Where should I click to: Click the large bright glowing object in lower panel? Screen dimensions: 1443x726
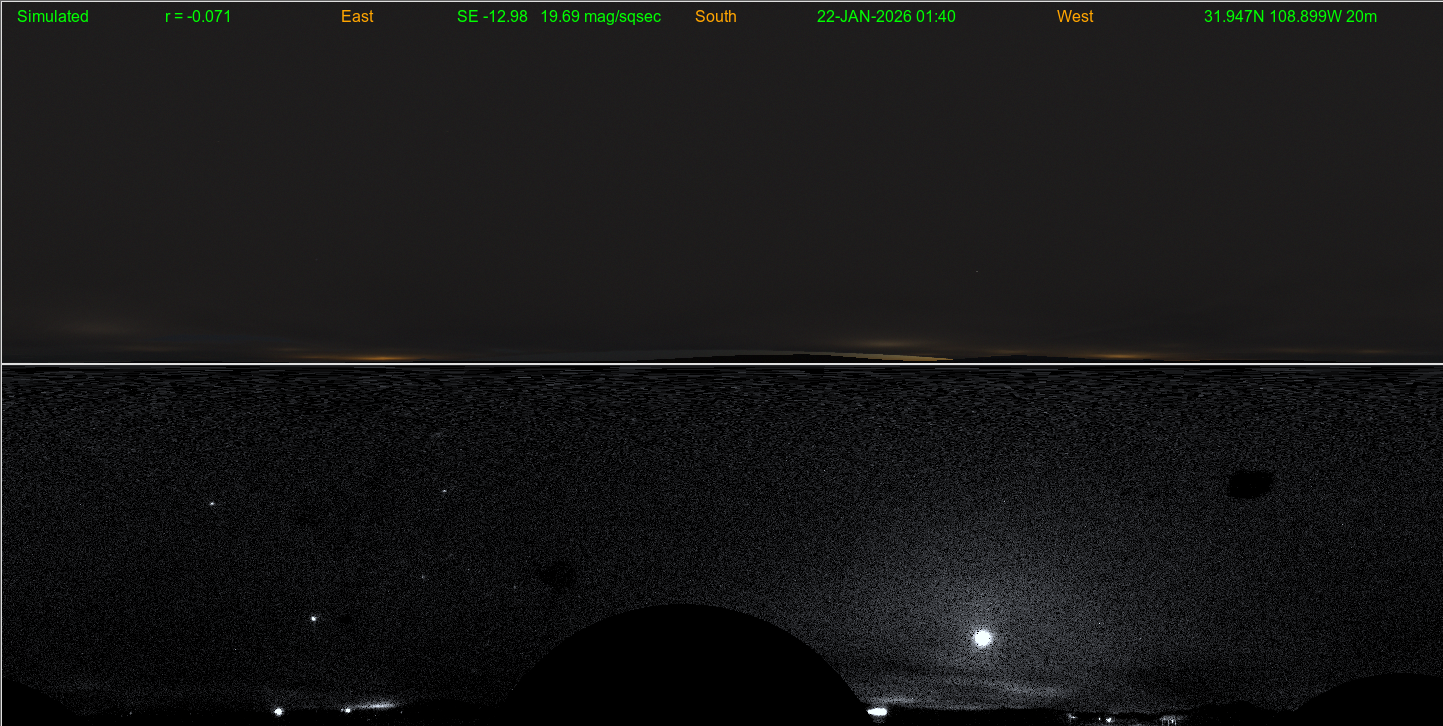(x=983, y=637)
